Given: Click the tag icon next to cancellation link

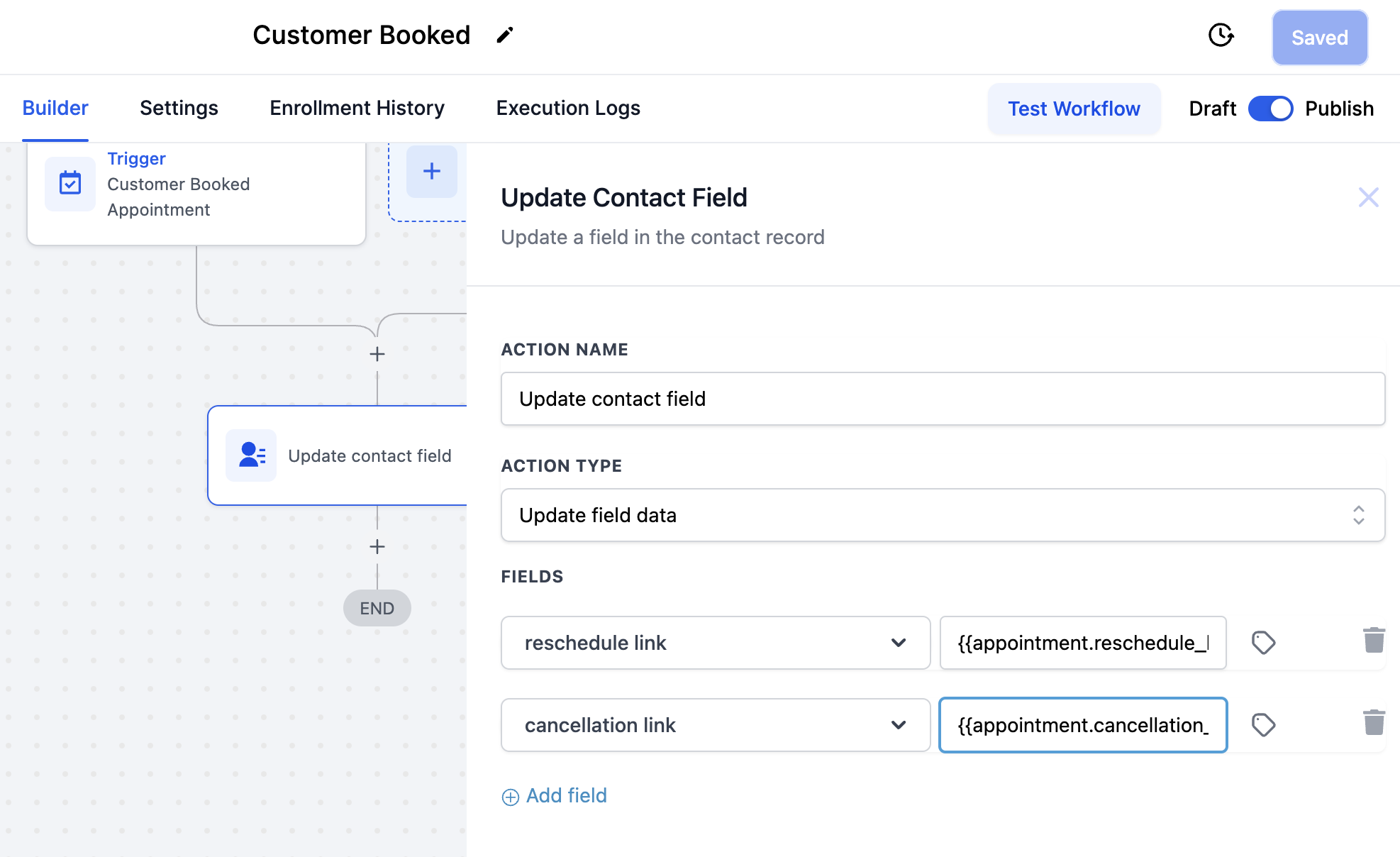Looking at the screenshot, I should [1263, 724].
